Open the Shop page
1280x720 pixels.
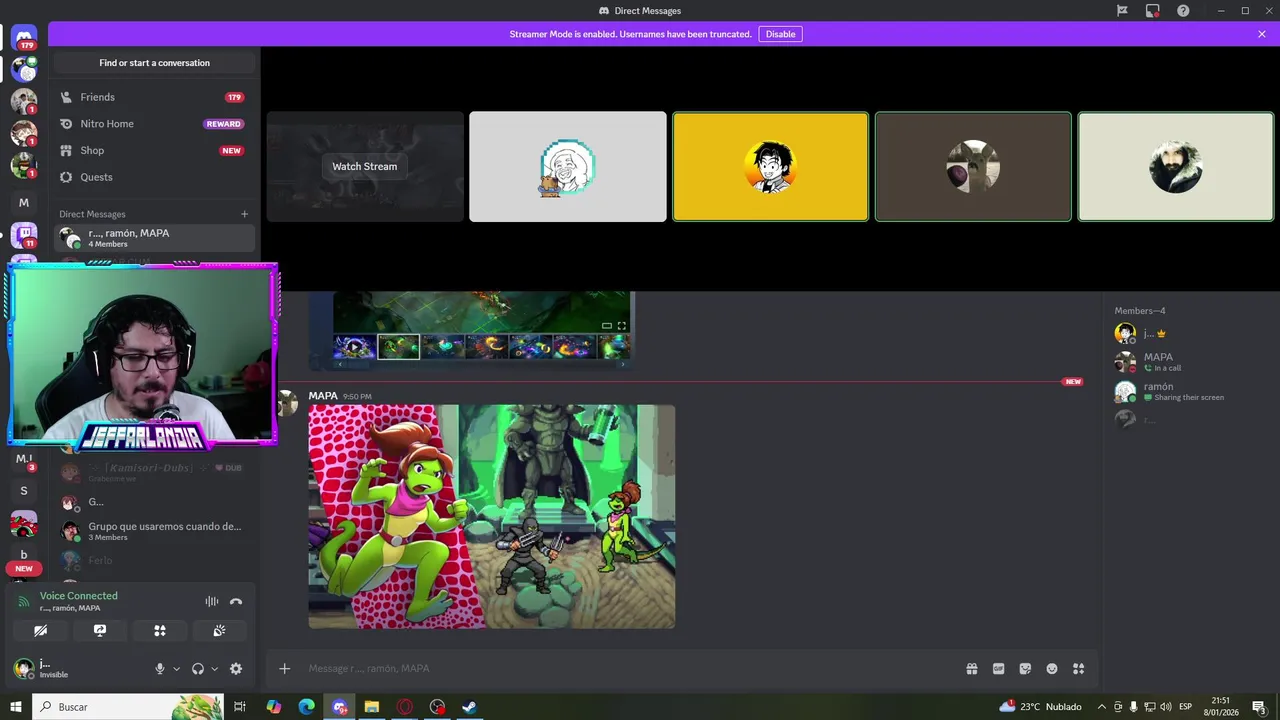(x=154, y=150)
